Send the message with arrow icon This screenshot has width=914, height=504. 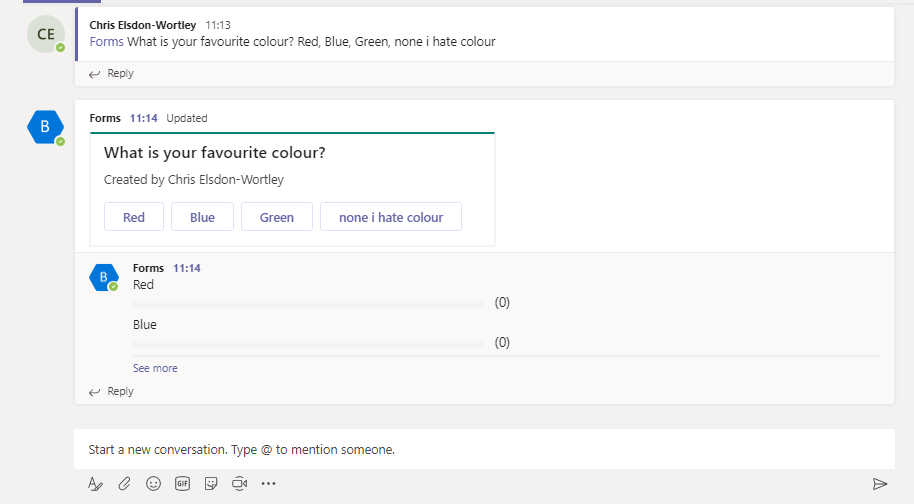(x=880, y=483)
